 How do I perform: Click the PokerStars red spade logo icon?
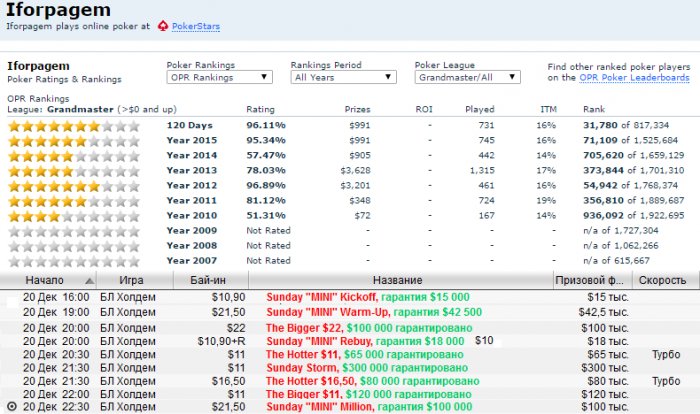click(x=163, y=26)
